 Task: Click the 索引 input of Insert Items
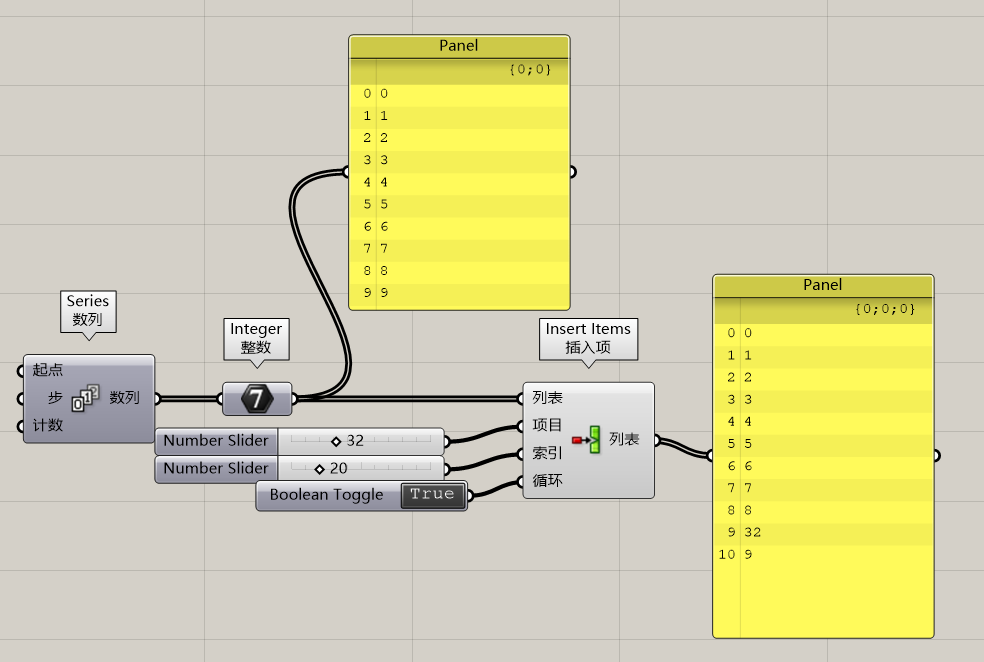click(x=547, y=453)
